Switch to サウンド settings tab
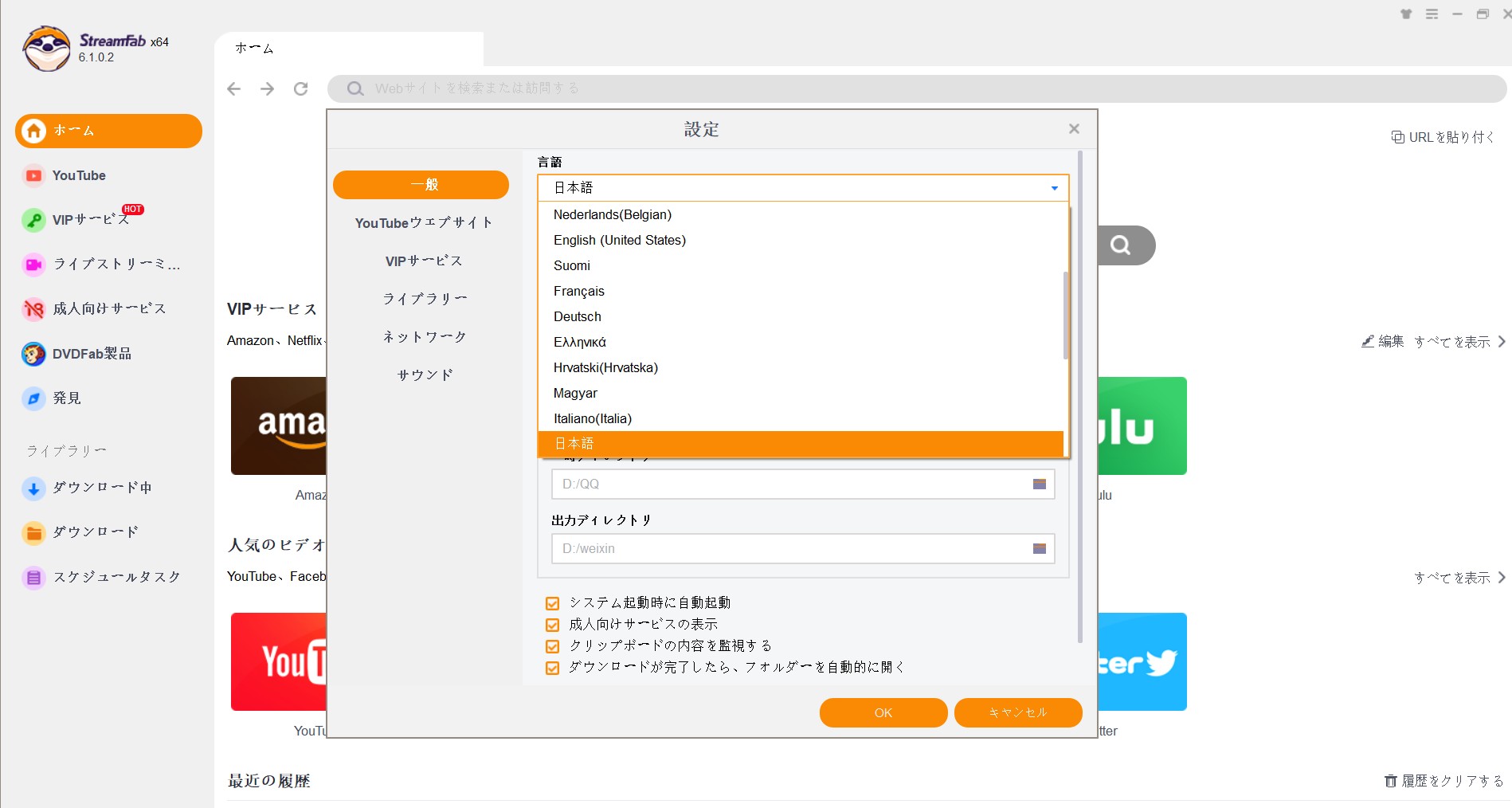Image resolution: width=1512 pixels, height=808 pixels. pyautogui.click(x=425, y=375)
